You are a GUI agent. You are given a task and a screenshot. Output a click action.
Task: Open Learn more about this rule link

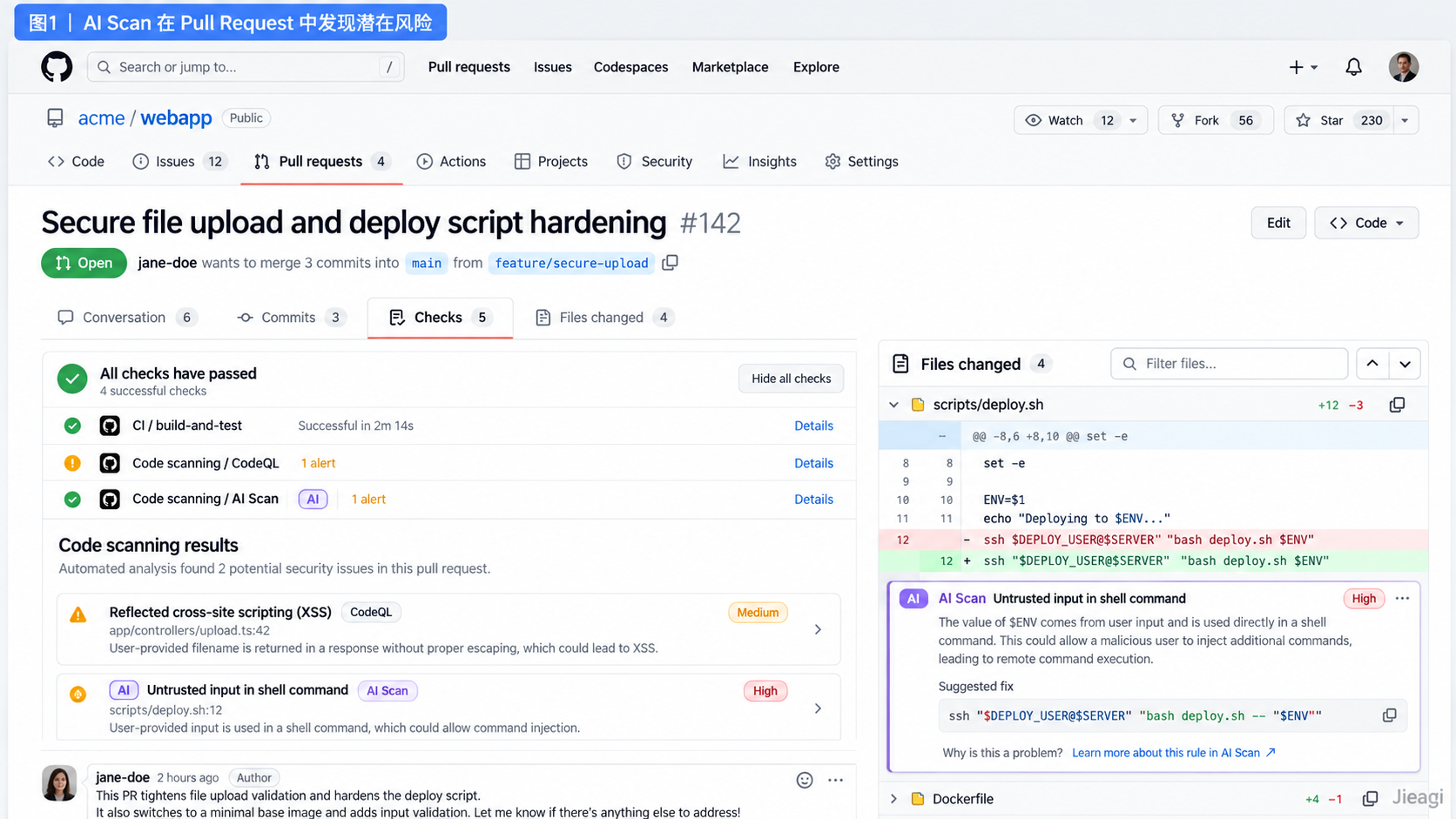point(1174,753)
